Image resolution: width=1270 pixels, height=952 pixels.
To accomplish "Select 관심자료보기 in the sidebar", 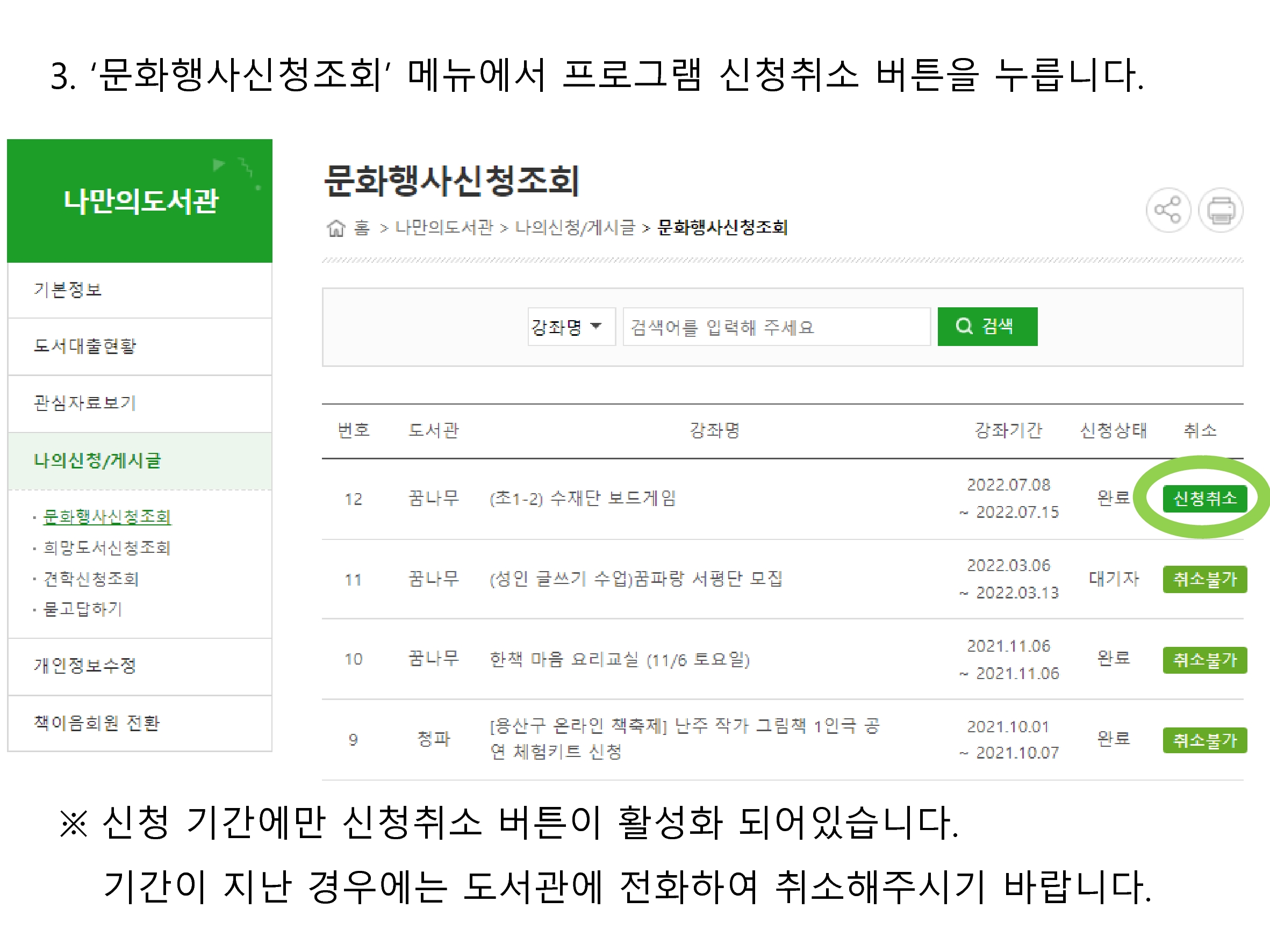I will pos(85,403).
